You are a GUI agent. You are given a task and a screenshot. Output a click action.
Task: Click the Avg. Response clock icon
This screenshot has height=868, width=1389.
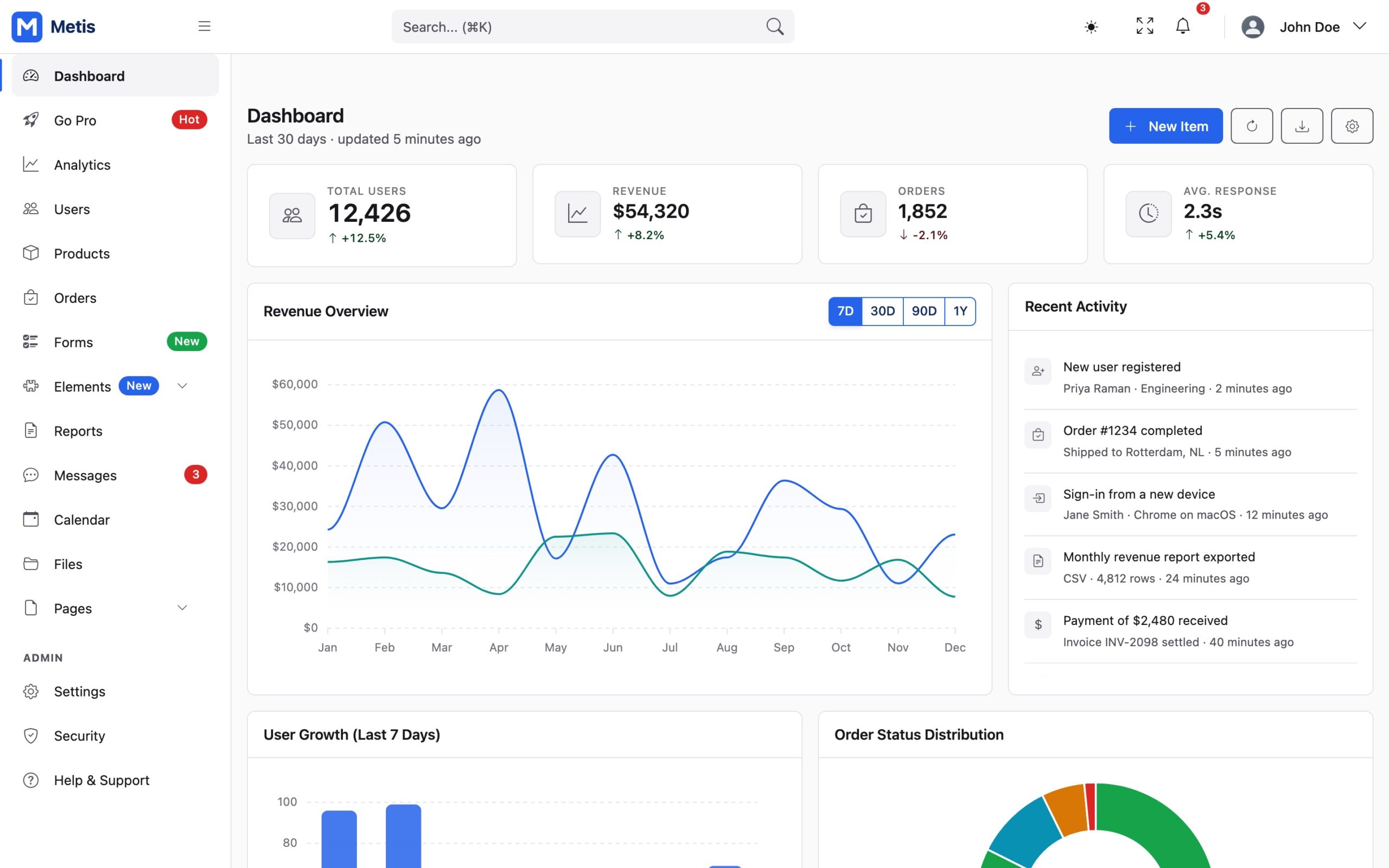(1148, 214)
